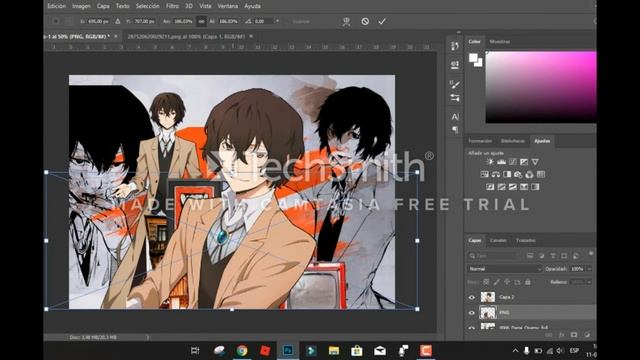Image resolution: width=640 pixels, height=360 pixels.
Task: Select the Ajustes tab
Action: 542,141
